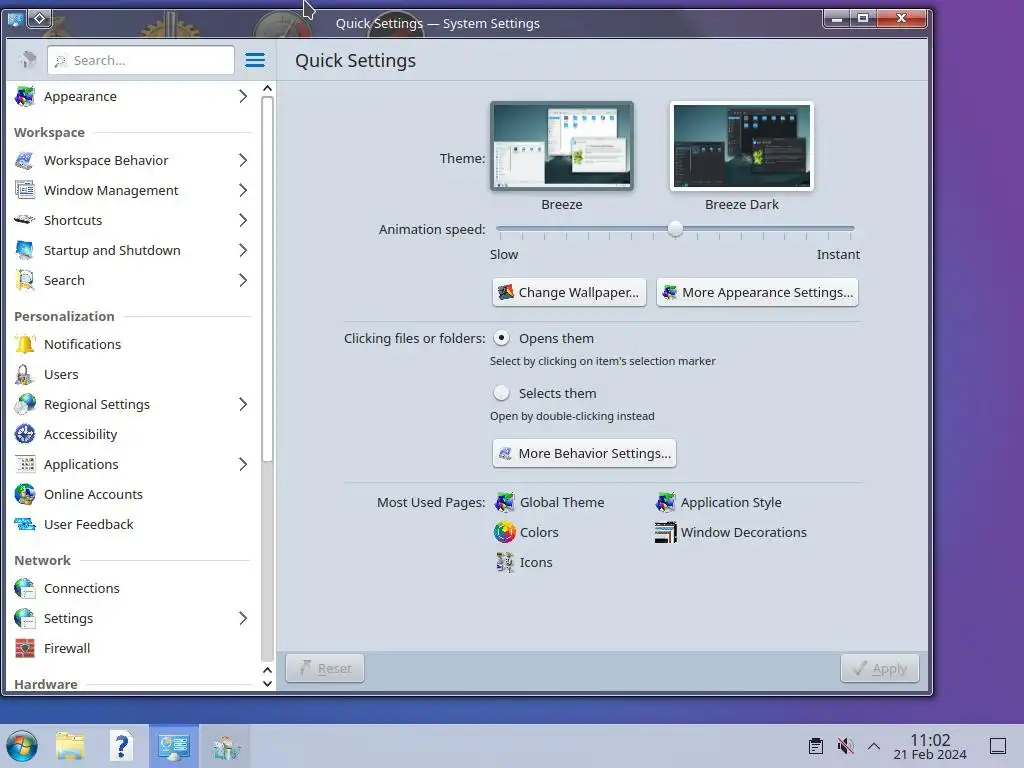Screen dimensions: 1024x768
Task: Open the clipboard tray icon
Action: click(816, 746)
